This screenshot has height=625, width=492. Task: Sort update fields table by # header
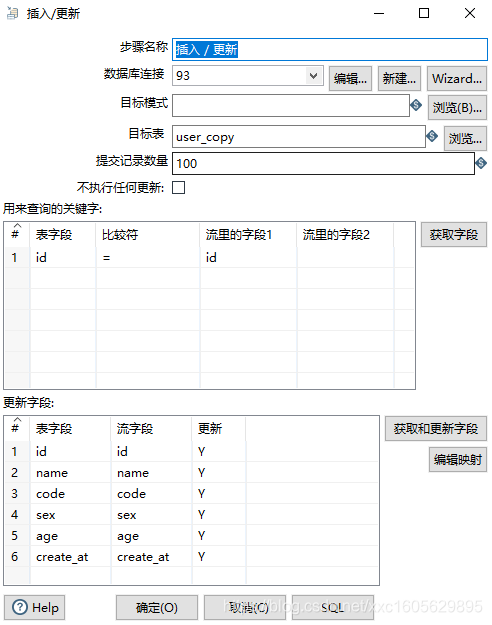click(x=16, y=428)
